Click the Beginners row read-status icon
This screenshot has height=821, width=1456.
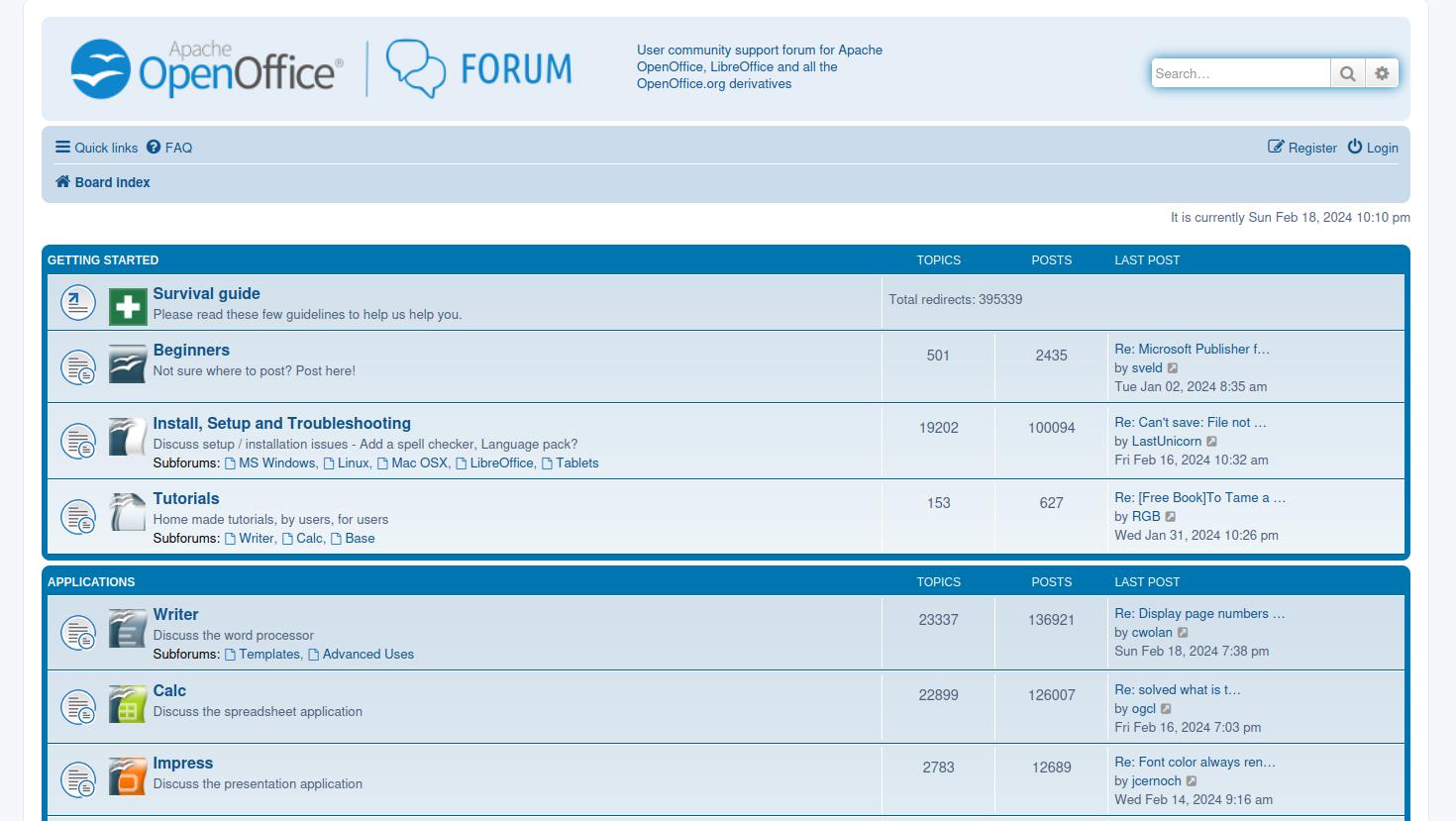(78, 367)
